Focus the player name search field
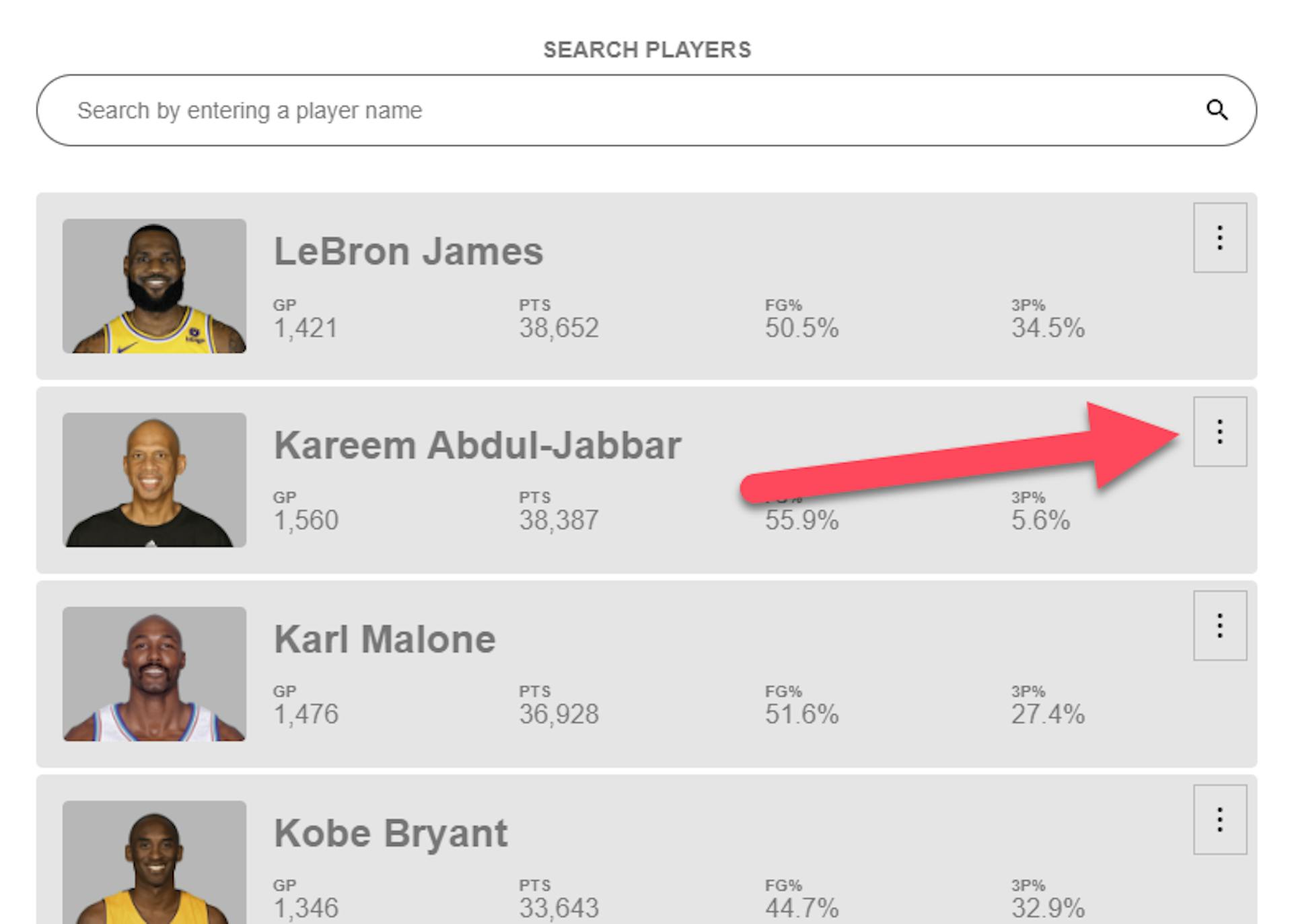The width and height of the screenshot is (1292, 924). (x=606, y=110)
